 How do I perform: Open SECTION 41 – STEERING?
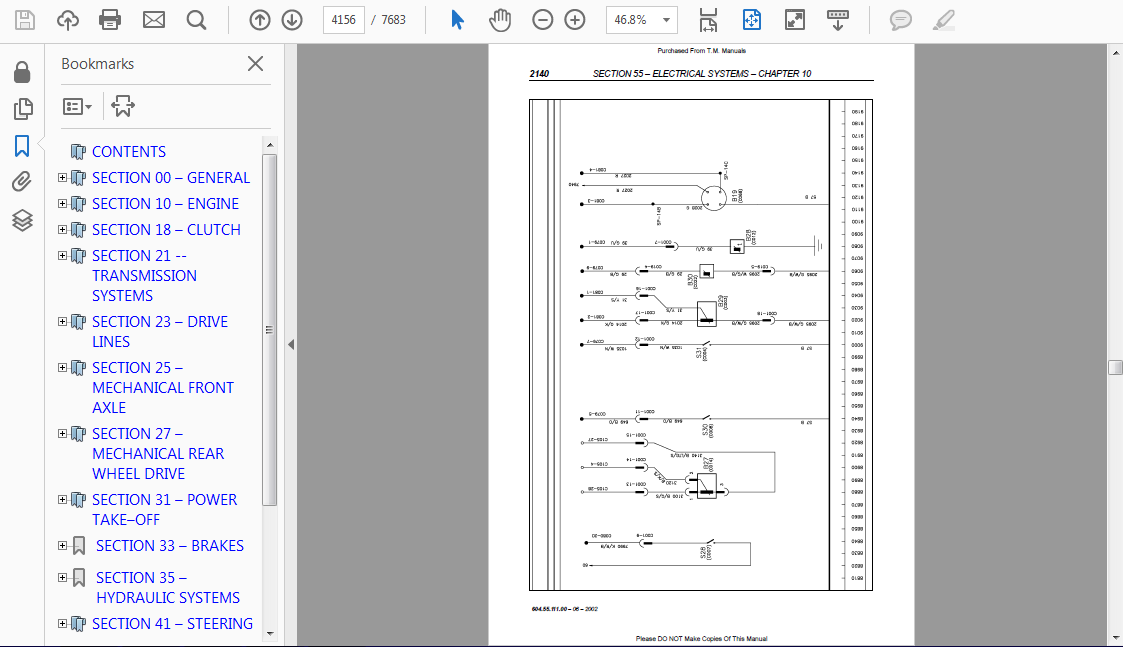(x=172, y=623)
